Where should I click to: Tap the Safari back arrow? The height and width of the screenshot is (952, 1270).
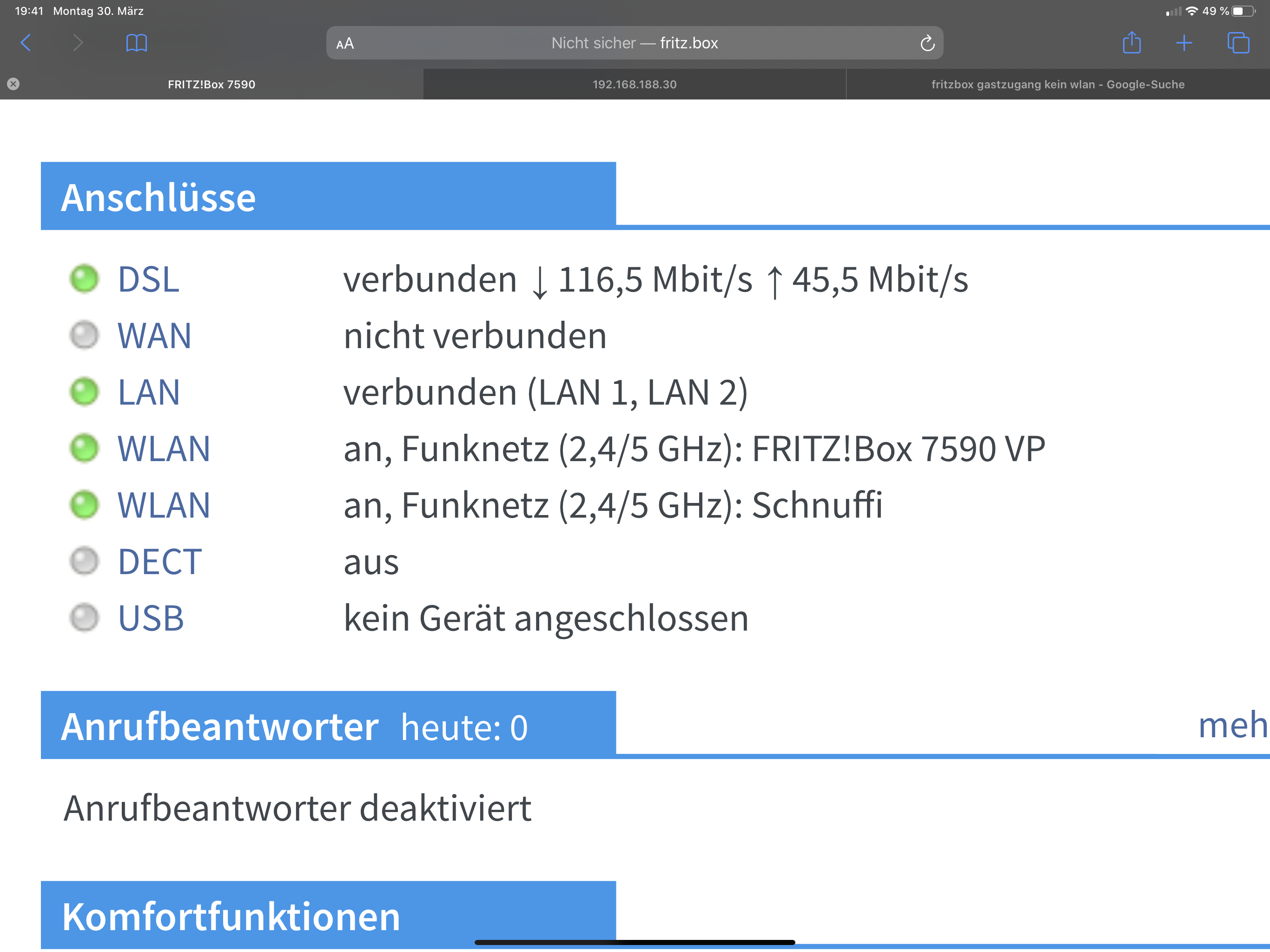click(x=26, y=43)
